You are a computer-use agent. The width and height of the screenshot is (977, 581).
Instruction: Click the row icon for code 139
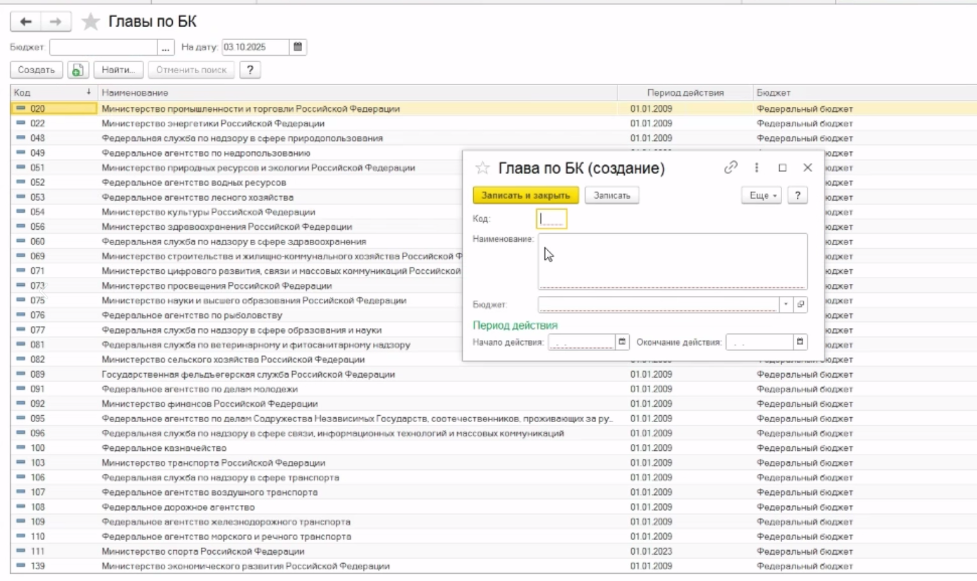(x=21, y=566)
